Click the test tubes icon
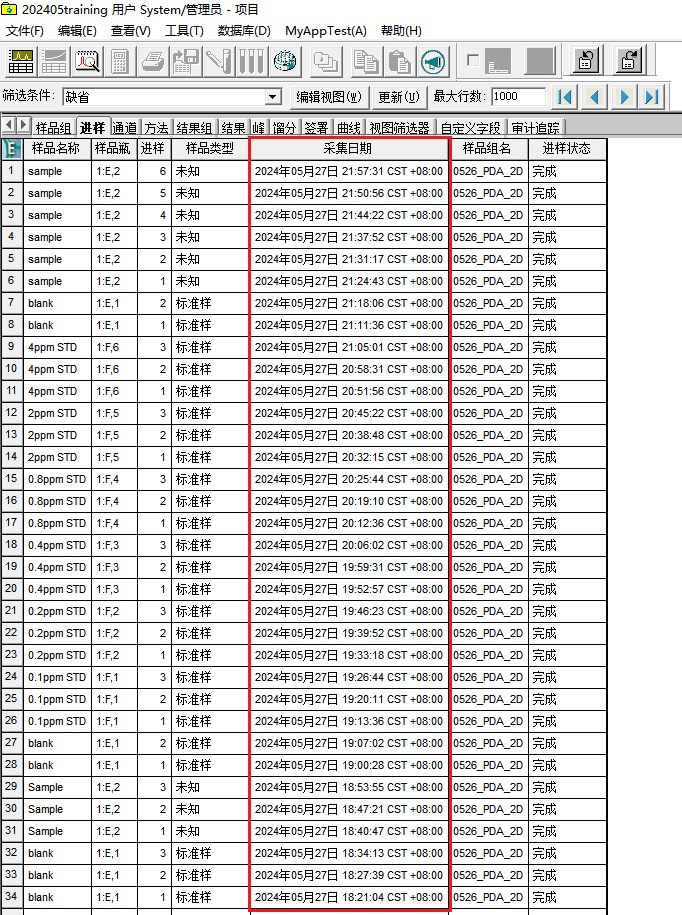The height and width of the screenshot is (915, 682). point(251,61)
